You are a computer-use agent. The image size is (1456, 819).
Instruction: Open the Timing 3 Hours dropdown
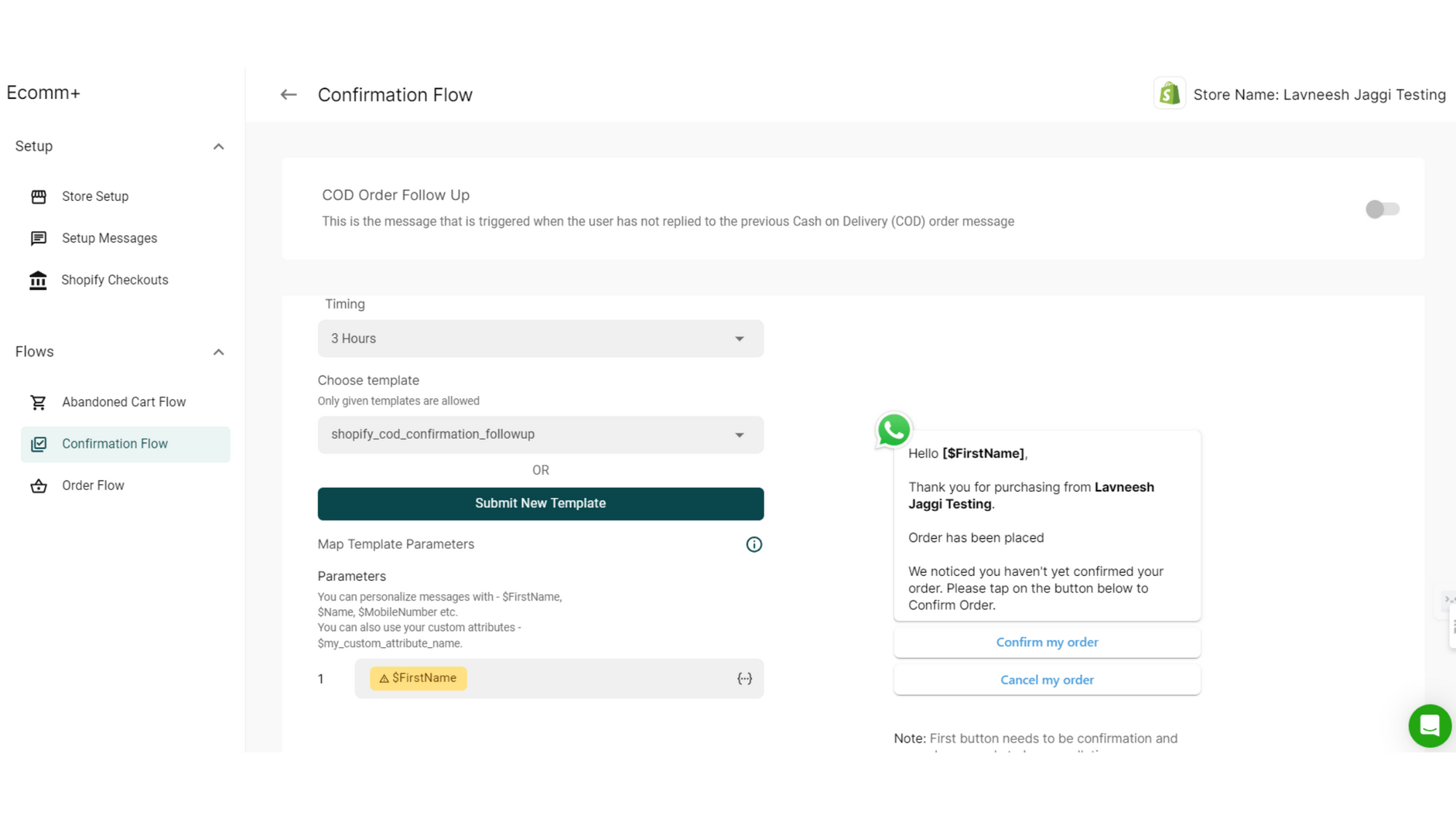pyautogui.click(x=540, y=339)
